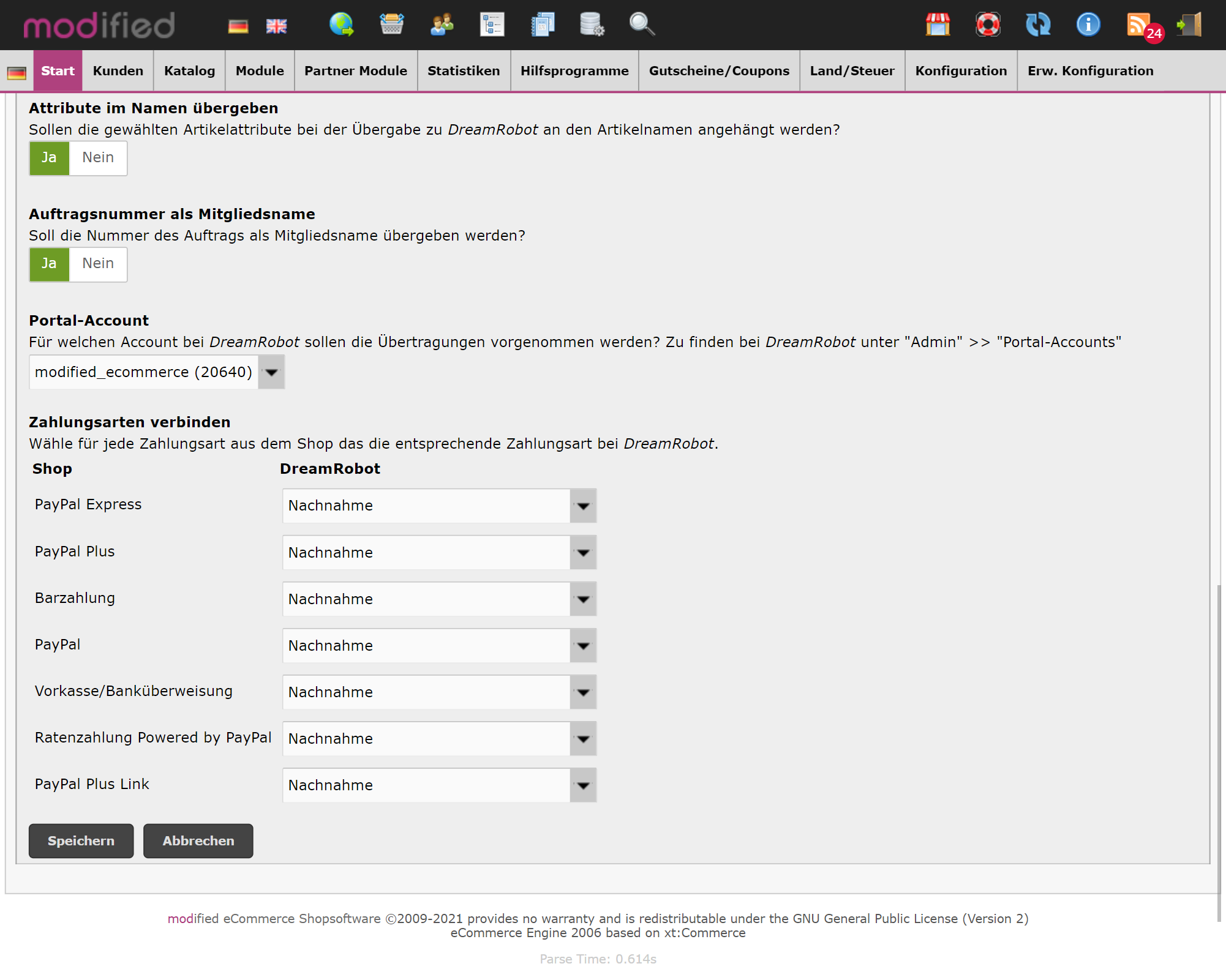The image size is (1226, 980).
Task: Cancel changes with the Abbrechen button
Action: 198,841
